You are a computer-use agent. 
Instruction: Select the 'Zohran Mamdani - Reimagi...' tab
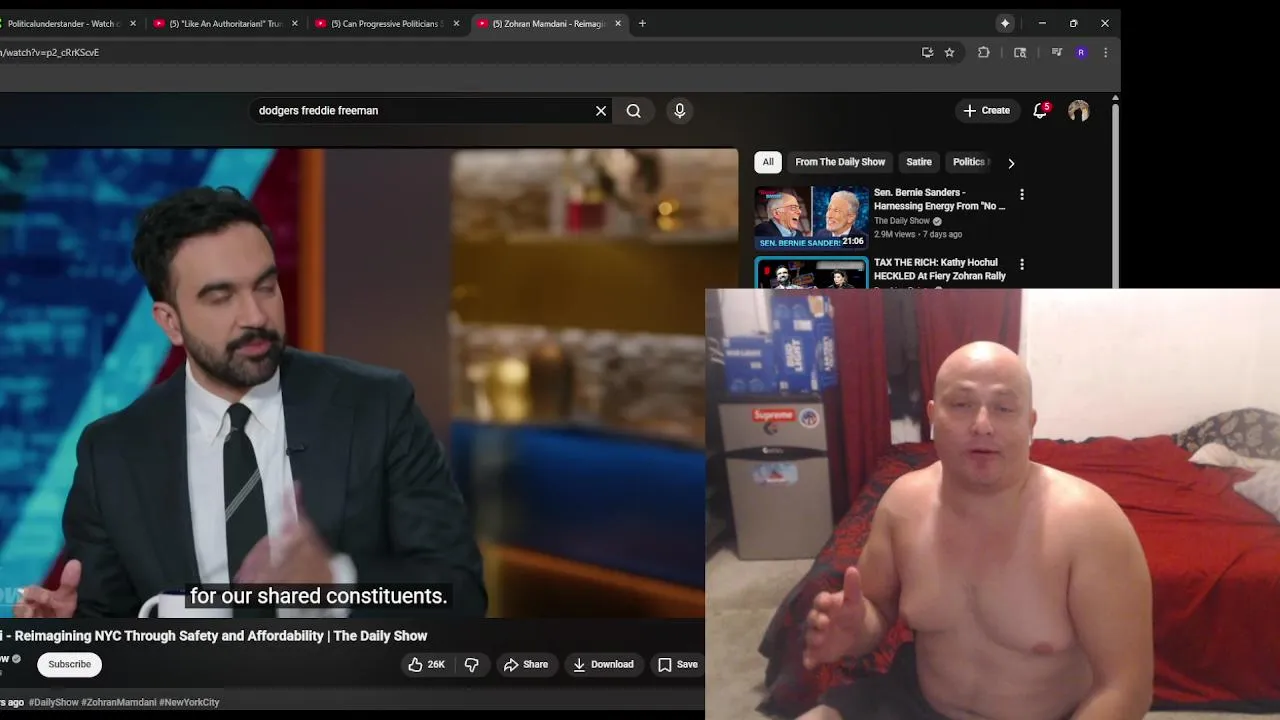(549, 23)
